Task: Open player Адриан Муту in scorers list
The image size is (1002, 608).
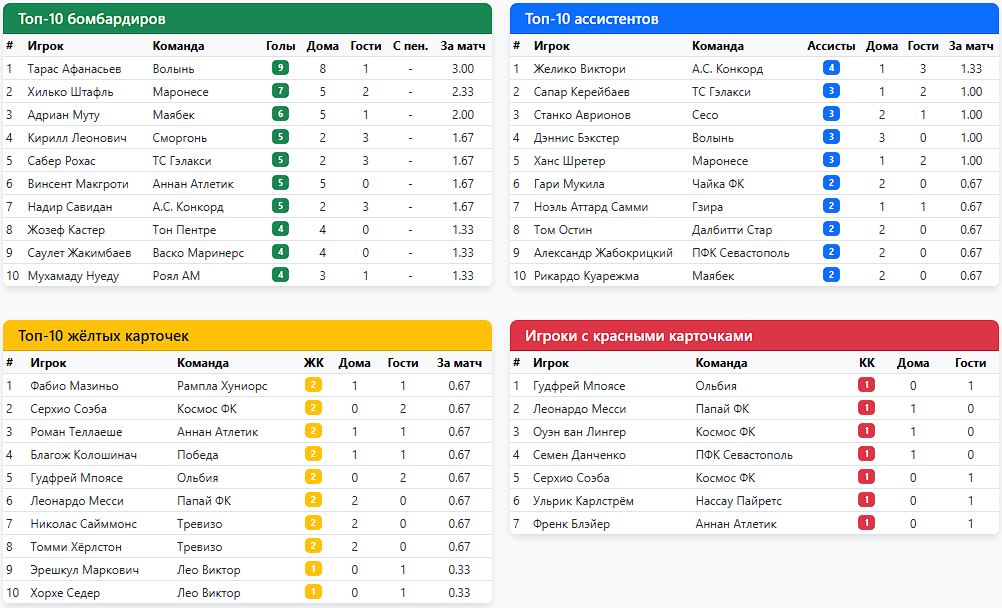Action: tap(64, 115)
